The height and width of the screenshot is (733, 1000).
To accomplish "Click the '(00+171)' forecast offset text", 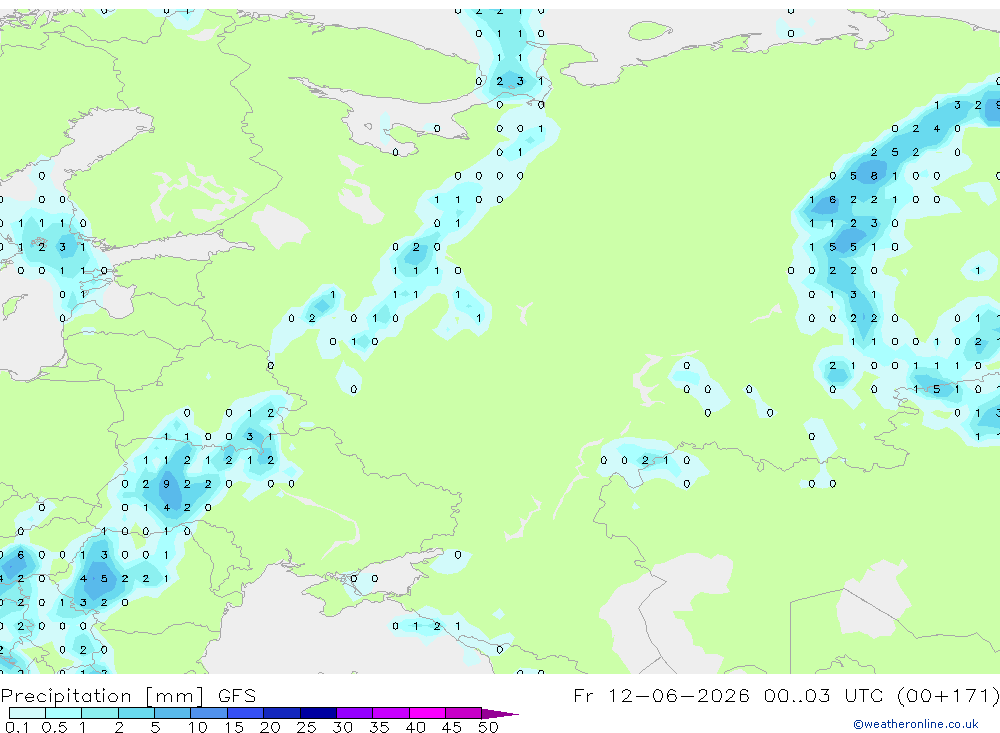I will [948, 695].
